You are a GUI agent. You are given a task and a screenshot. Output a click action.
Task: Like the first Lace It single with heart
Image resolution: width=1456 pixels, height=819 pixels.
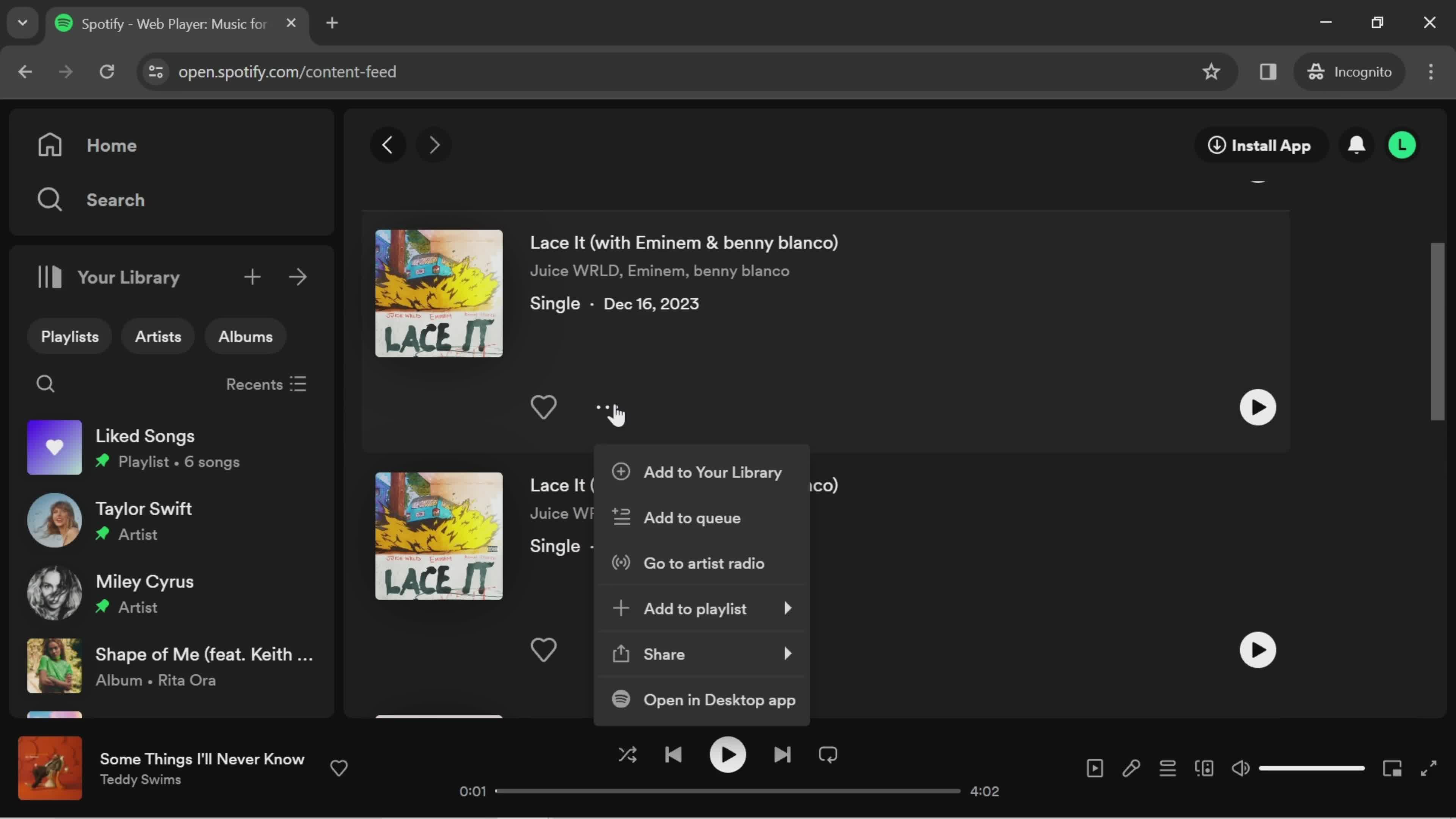(x=543, y=407)
